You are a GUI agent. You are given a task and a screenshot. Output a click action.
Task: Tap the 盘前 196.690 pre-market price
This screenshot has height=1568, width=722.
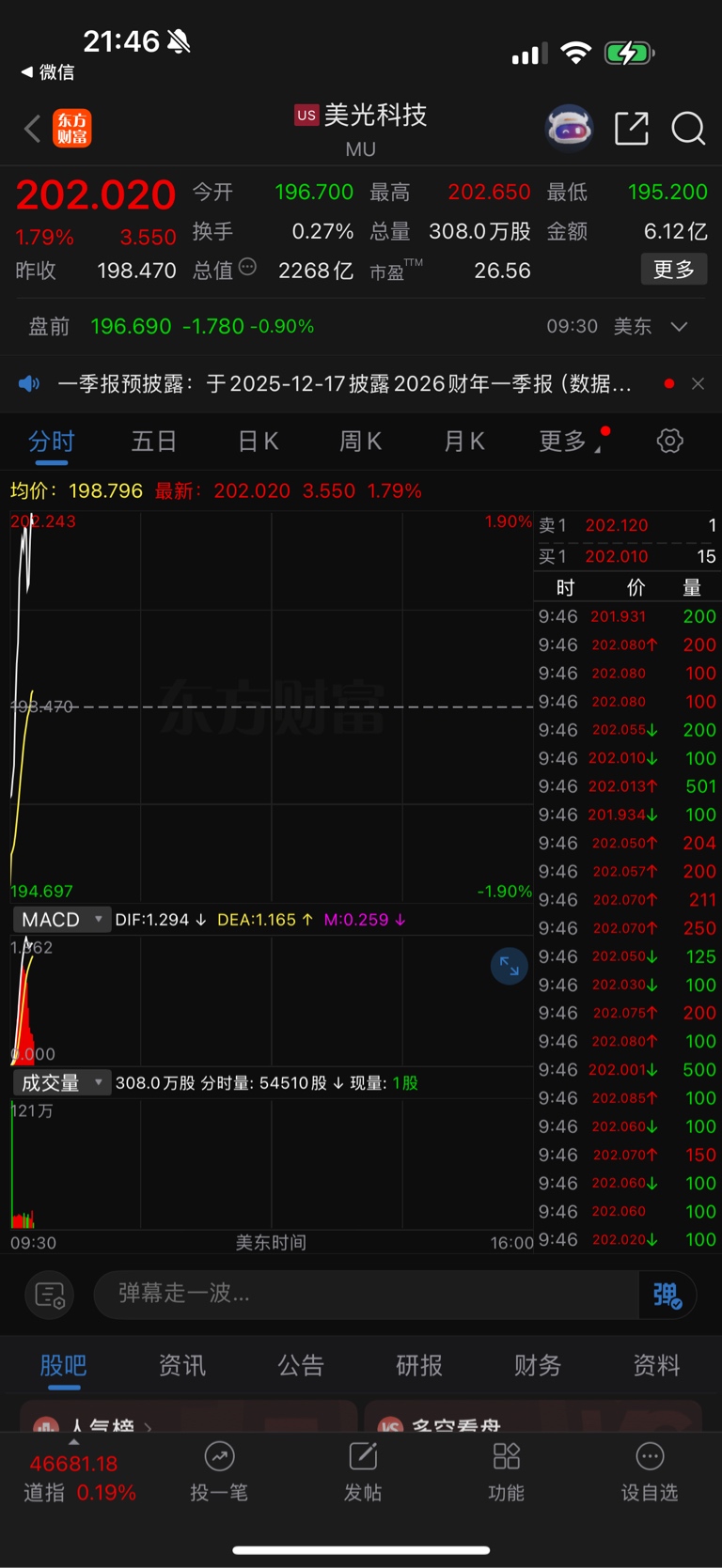(x=131, y=326)
